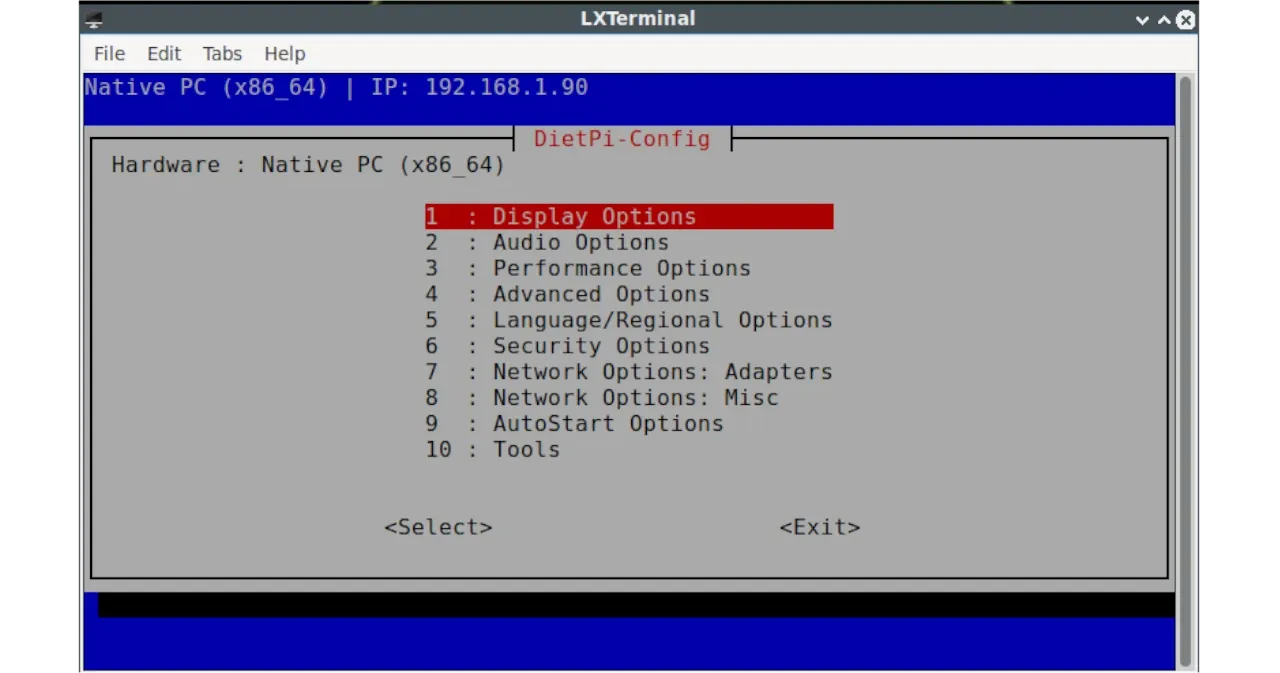Select Network Options: Adapters
This screenshot has height=673, width=1280.
click(x=661, y=373)
